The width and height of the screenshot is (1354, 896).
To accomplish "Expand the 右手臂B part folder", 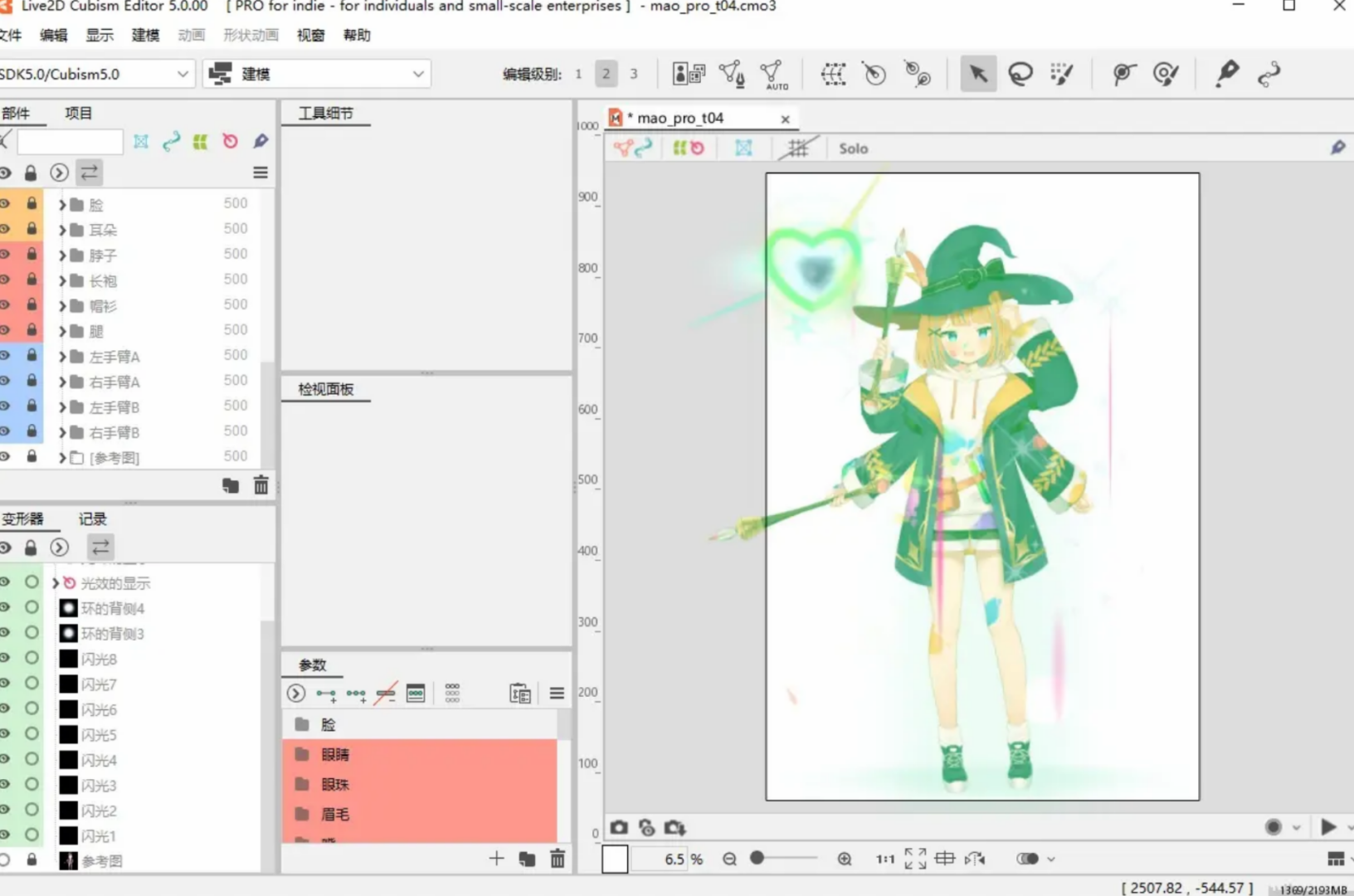I will click(62, 432).
